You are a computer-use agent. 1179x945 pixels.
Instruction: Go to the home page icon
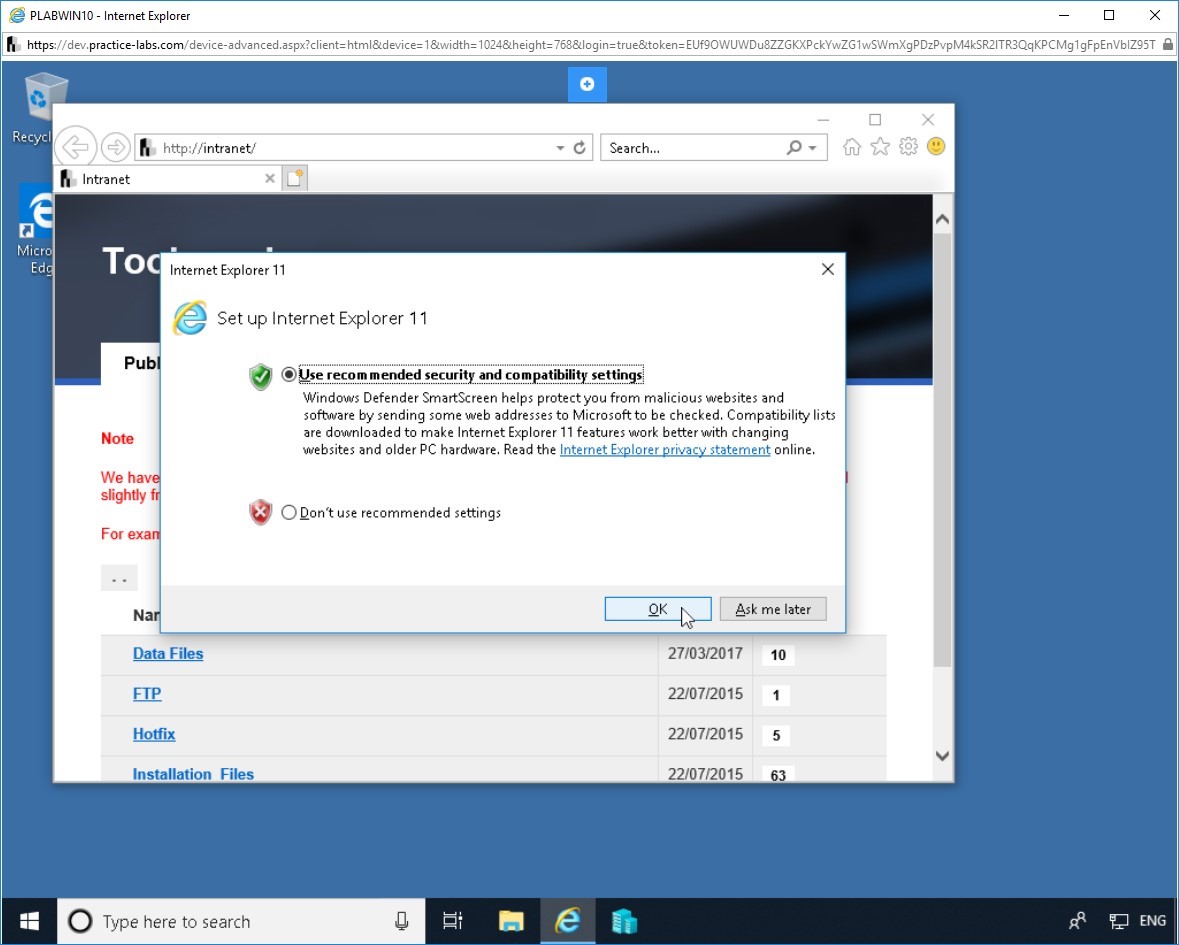[851, 147]
